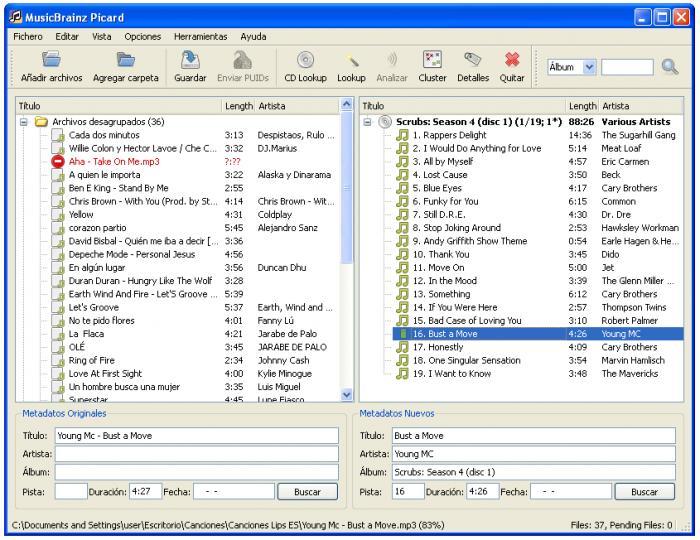
Task: Click the MusicBrainz Picard title bar icon
Action: coord(16,17)
